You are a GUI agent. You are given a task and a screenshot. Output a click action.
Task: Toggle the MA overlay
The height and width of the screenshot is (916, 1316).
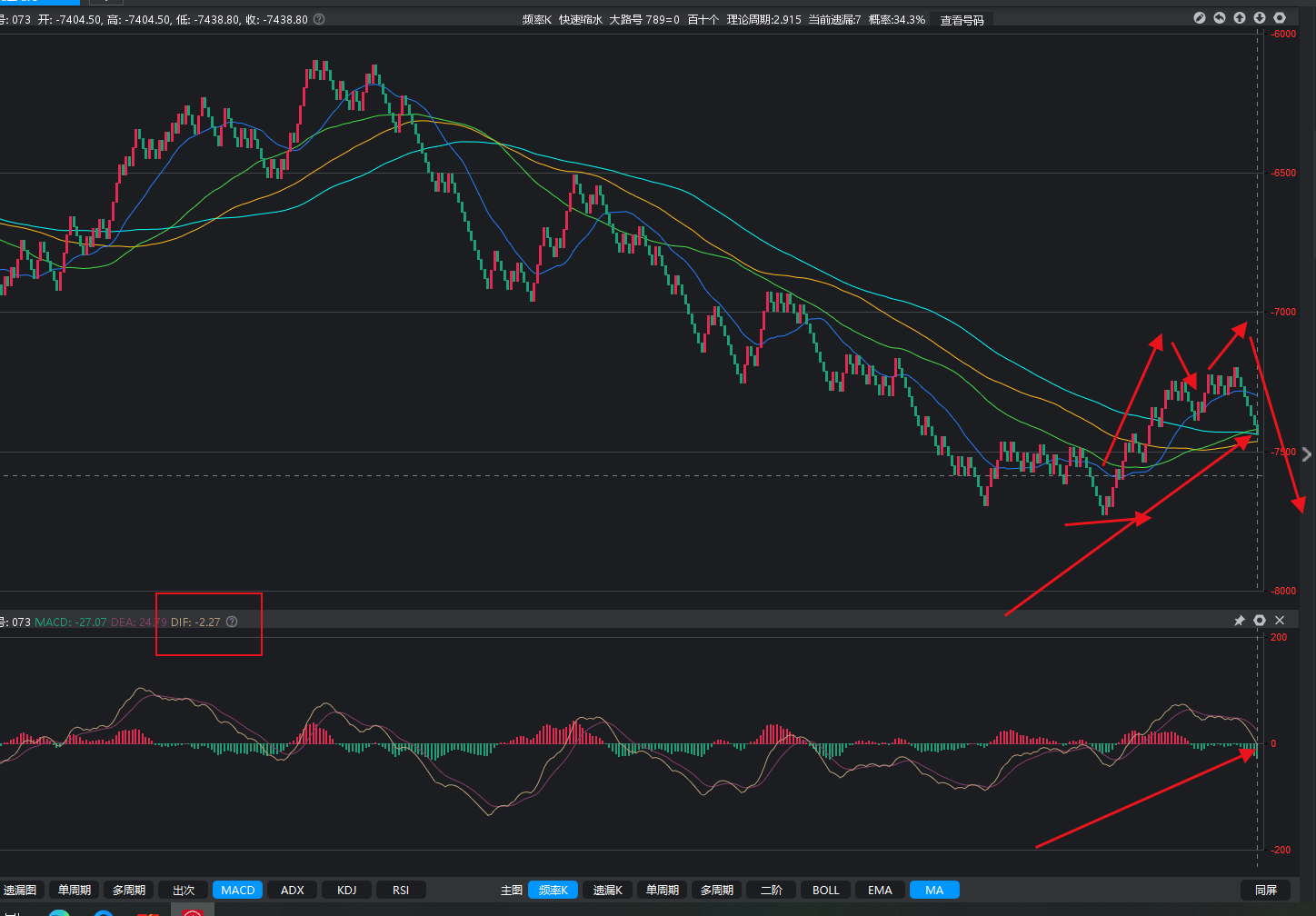click(934, 890)
